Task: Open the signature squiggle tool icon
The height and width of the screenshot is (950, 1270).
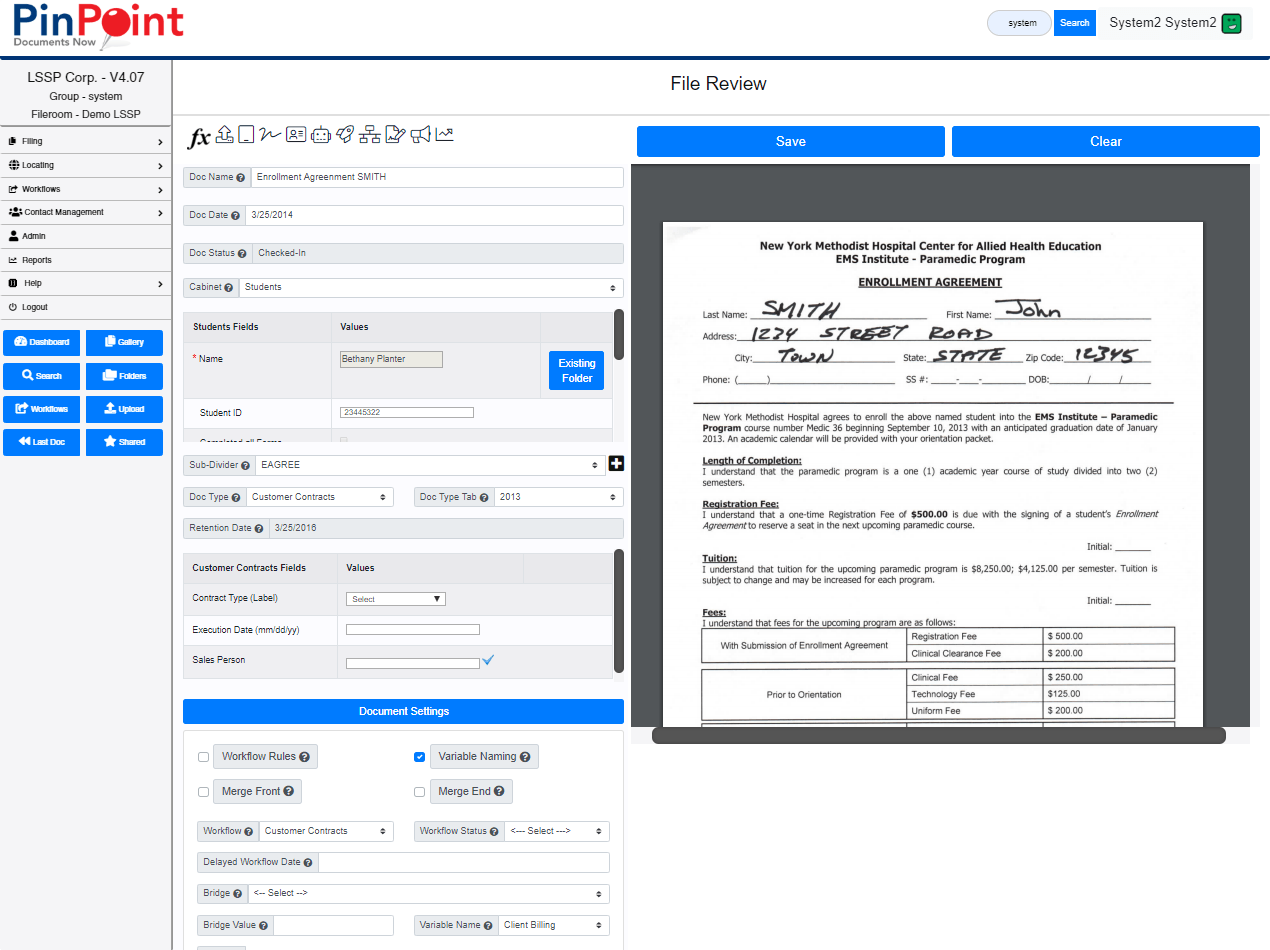Action: click(x=270, y=135)
